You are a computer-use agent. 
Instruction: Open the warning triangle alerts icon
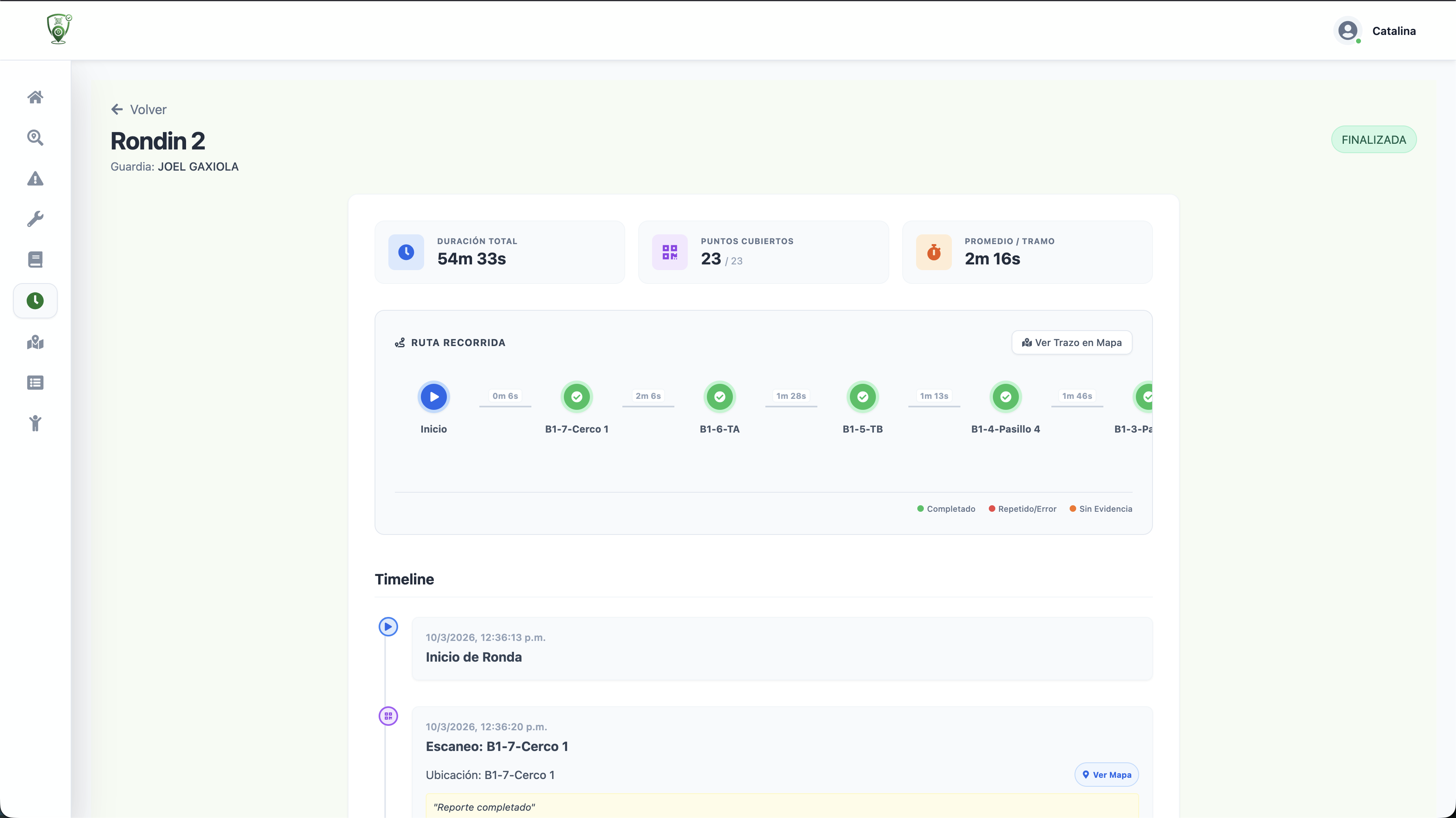(x=35, y=179)
